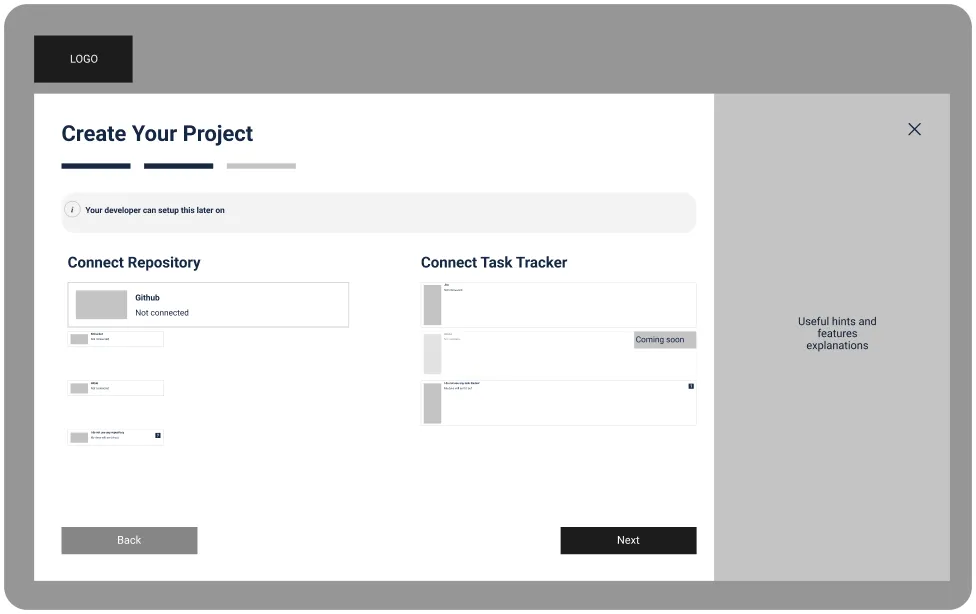Click the "Coming soon" badge on the tracker card
This screenshot has height=614, width=976.
click(x=664, y=340)
